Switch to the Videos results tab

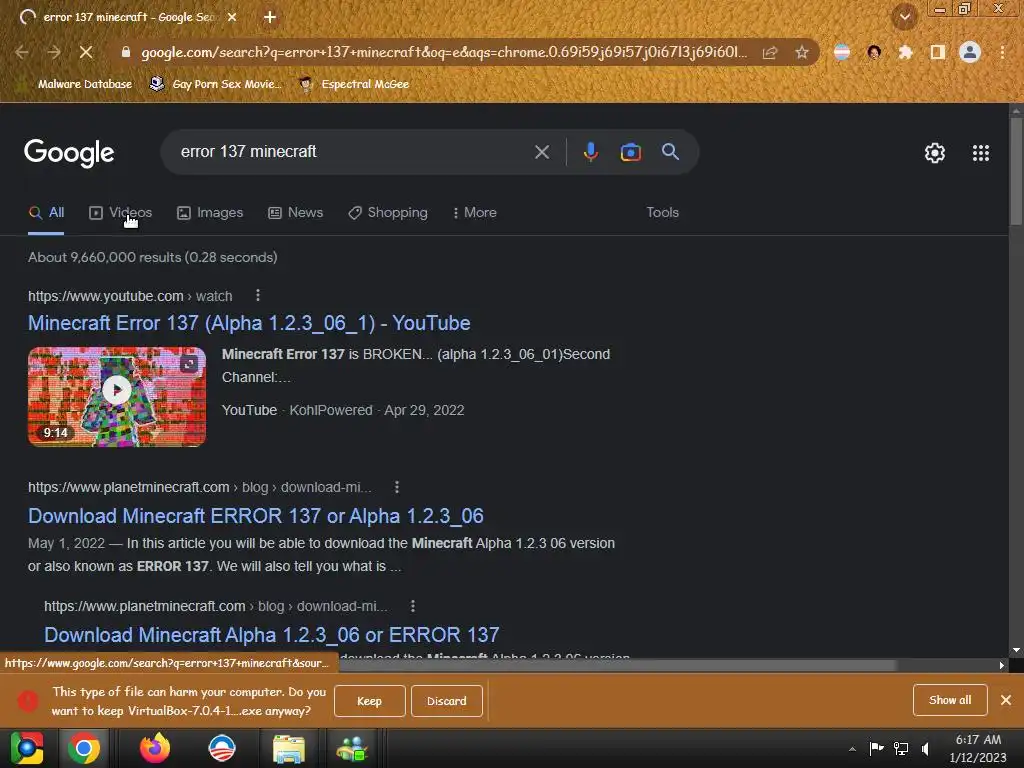tap(120, 212)
